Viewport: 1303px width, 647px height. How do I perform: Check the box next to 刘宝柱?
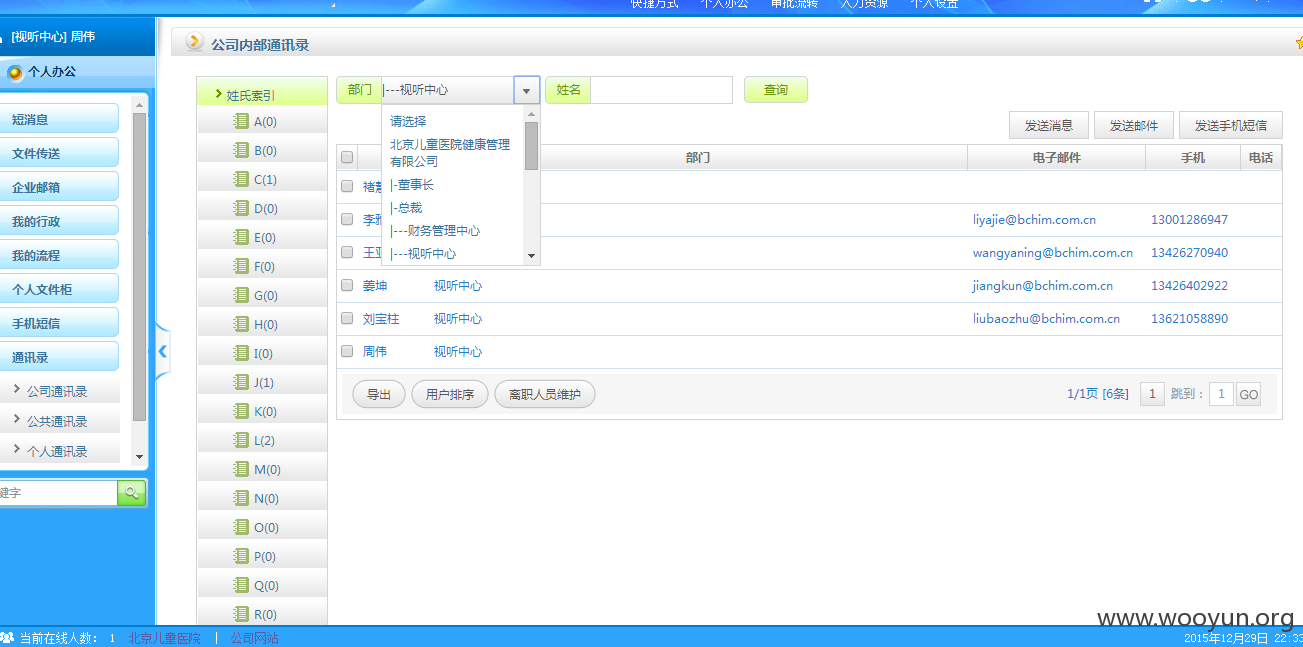coord(347,318)
